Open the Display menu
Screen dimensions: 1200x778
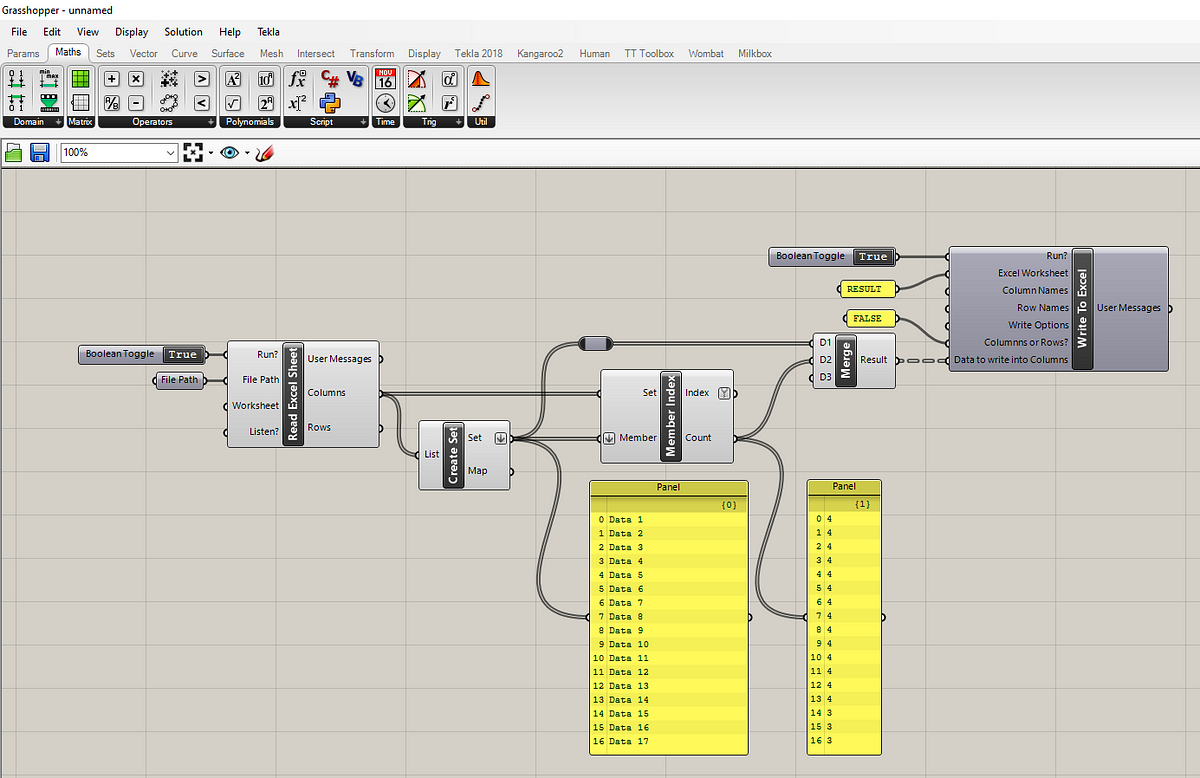(130, 32)
